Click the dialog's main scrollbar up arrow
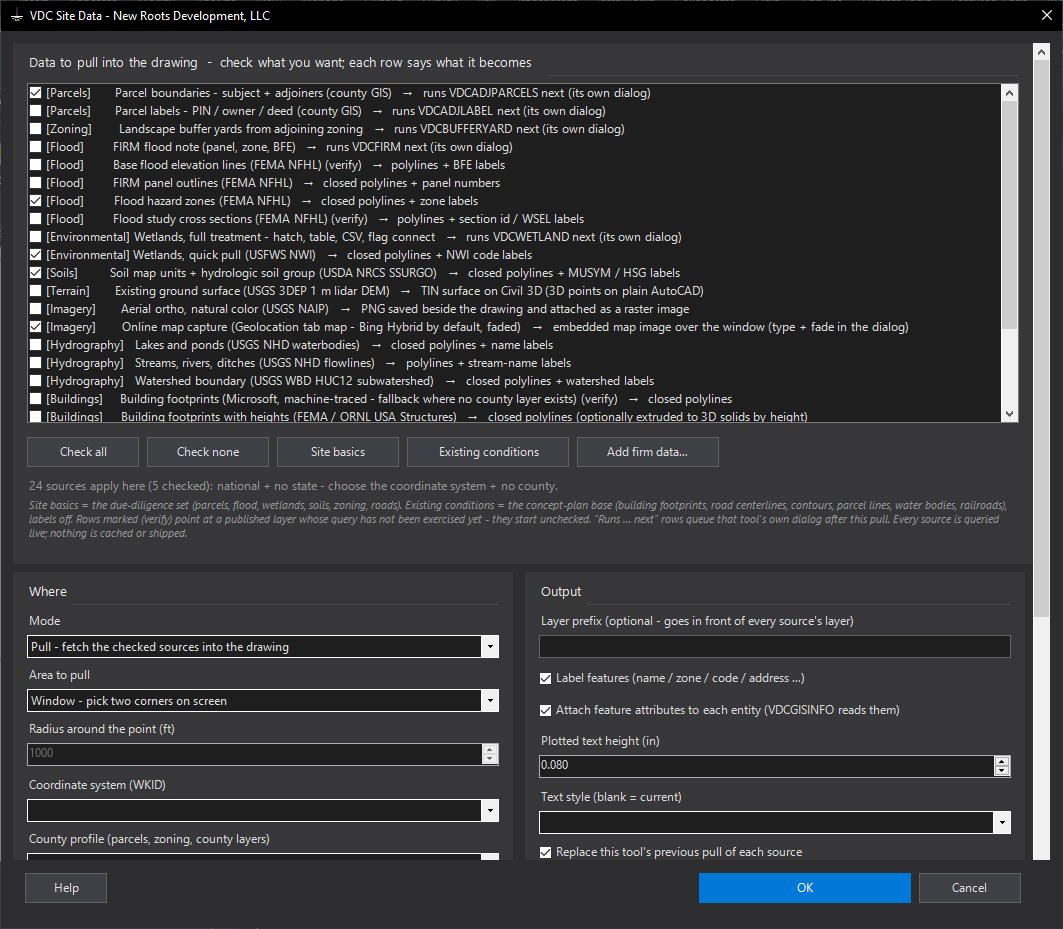 tap(1041, 52)
